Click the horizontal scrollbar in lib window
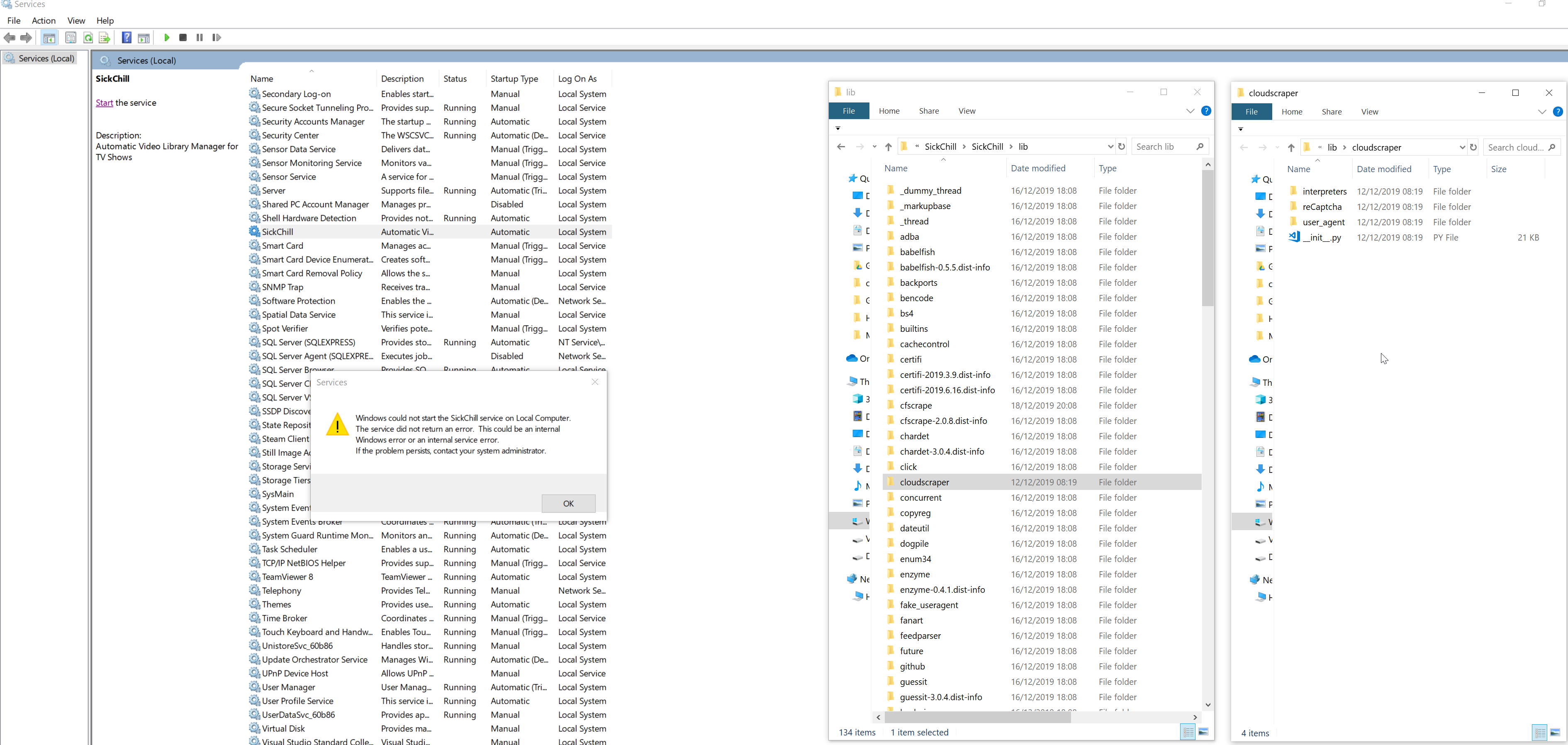This screenshot has width=1568, height=745. (x=978, y=717)
